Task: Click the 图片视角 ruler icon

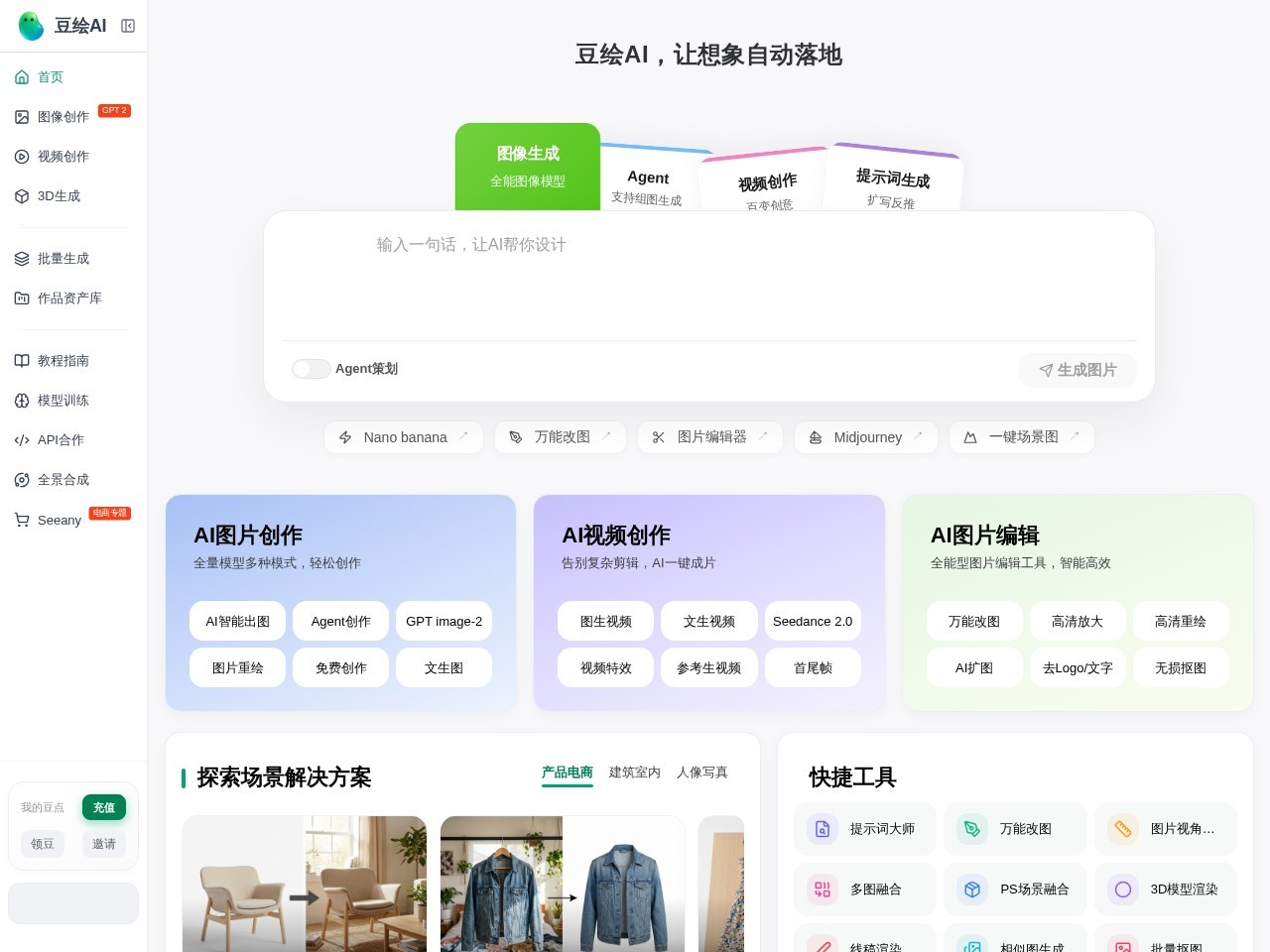Action: [1123, 829]
